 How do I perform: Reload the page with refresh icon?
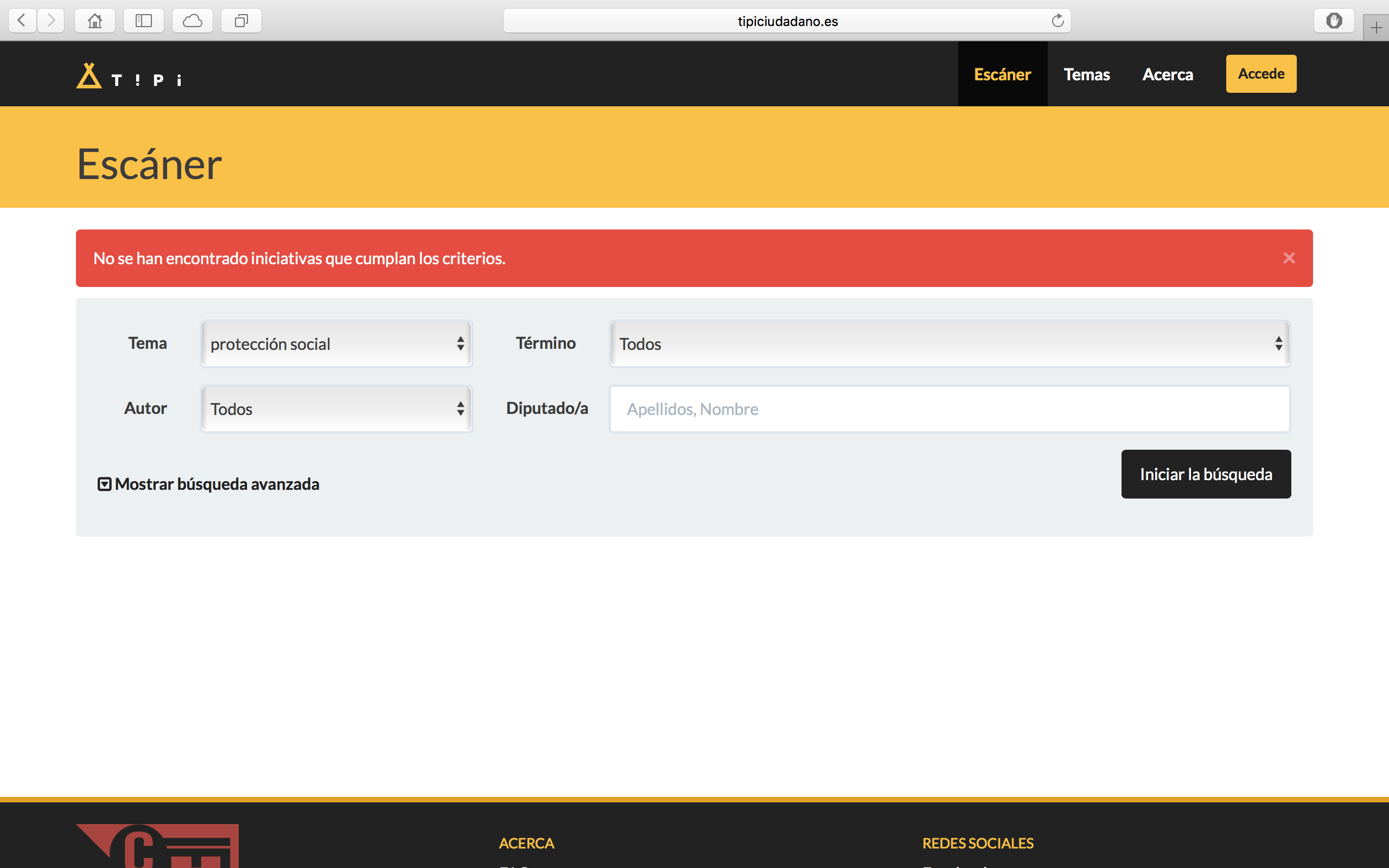pos(1057,21)
